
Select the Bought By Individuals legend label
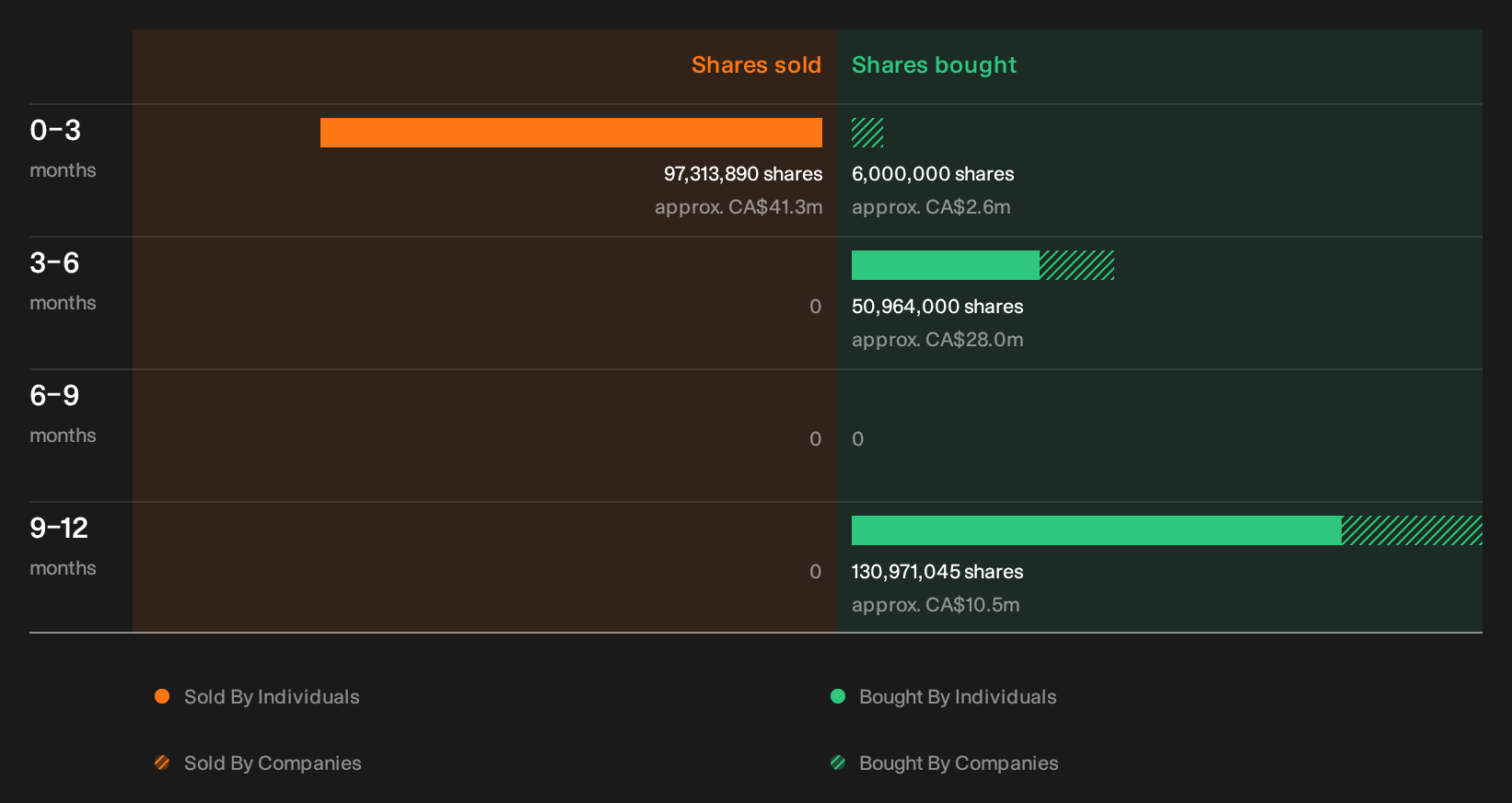958,697
